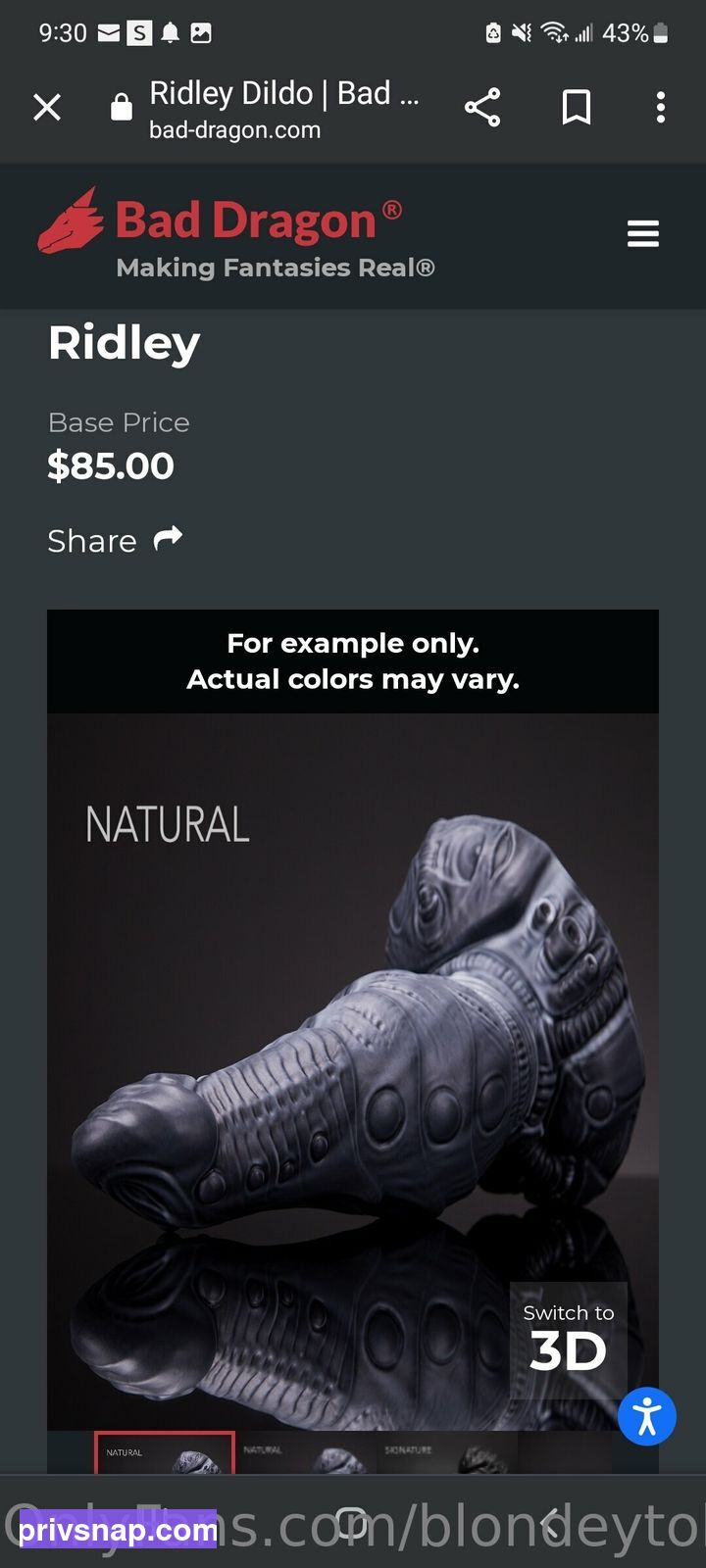Click the Share link text

92,541
